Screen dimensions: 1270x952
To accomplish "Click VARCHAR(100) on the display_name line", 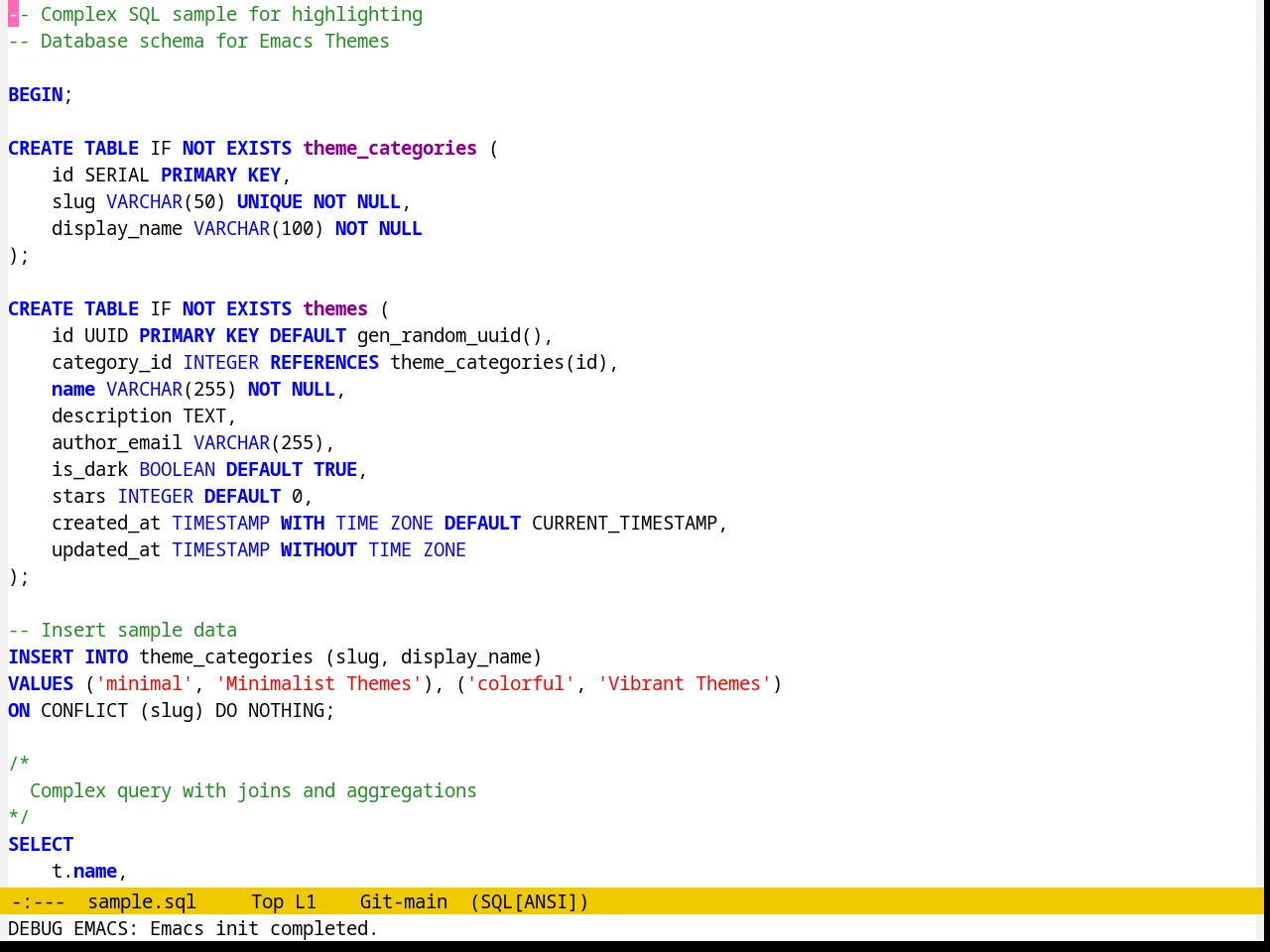I will click(259, 228).
